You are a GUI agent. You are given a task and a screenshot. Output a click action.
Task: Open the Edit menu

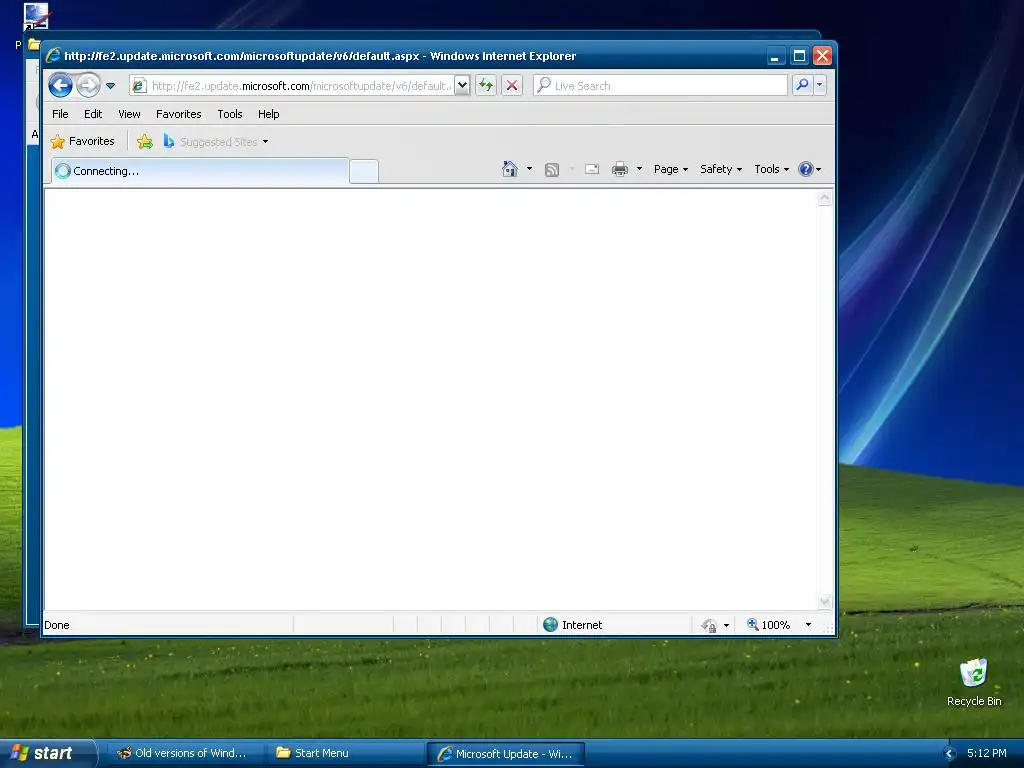[x=93, y=114]
